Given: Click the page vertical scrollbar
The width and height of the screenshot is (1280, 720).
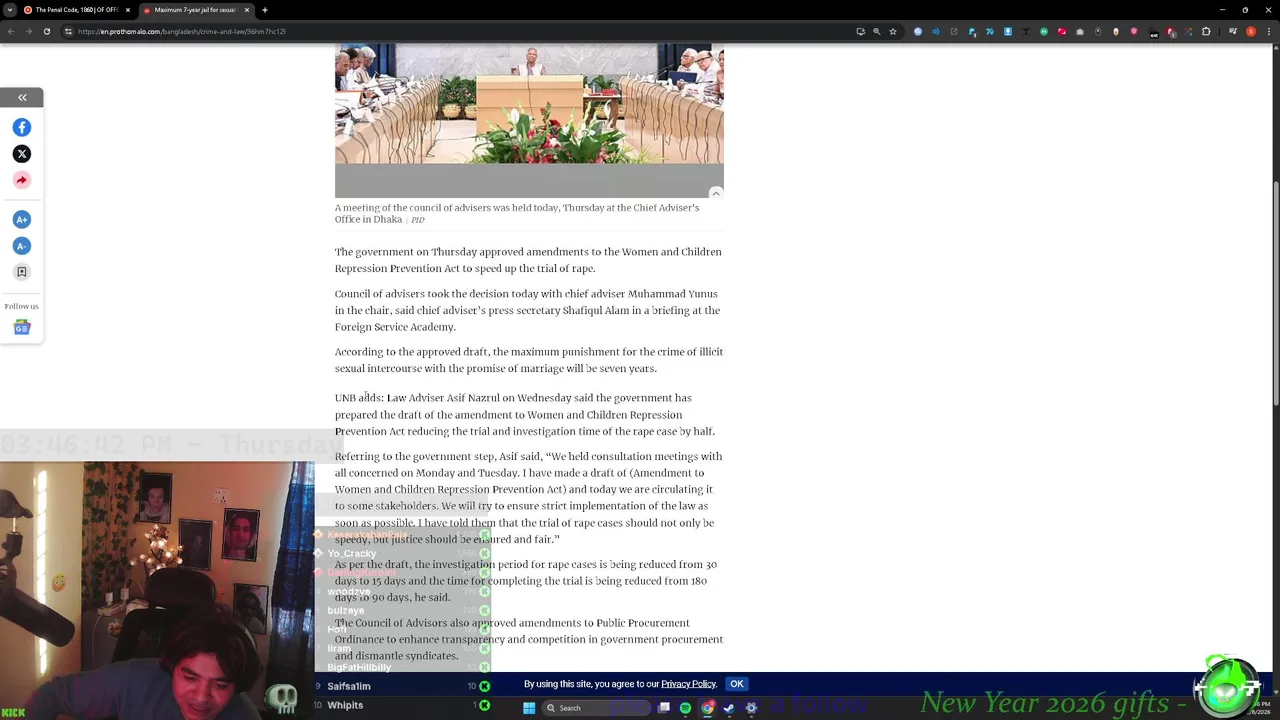Looking at the screenshot, I should [x=1275, y=293].
